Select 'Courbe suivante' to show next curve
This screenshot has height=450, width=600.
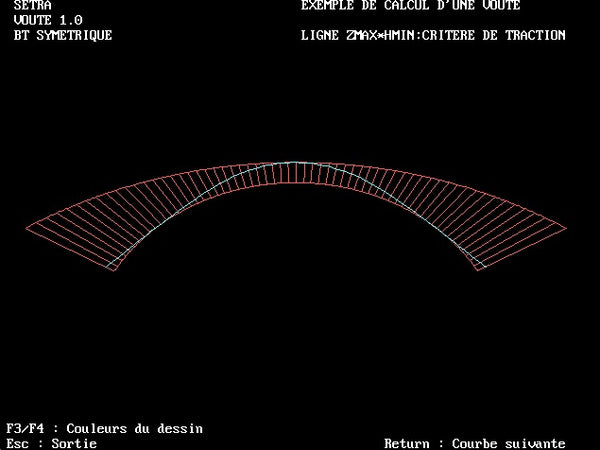pos(509,443)
